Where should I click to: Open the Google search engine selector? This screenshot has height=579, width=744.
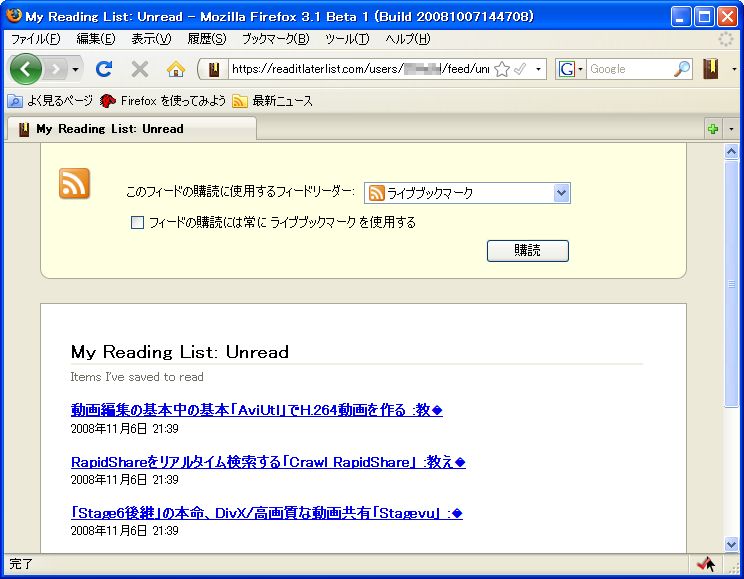coord(570,69)
